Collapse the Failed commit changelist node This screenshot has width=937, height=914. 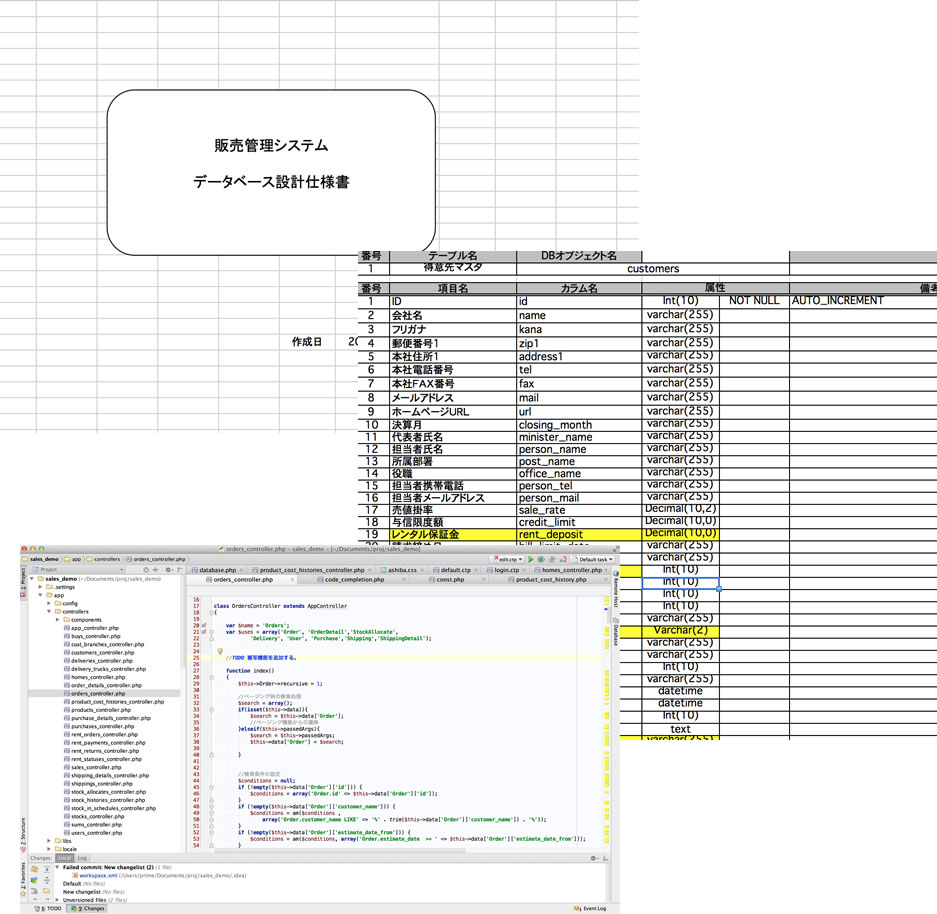57,867
